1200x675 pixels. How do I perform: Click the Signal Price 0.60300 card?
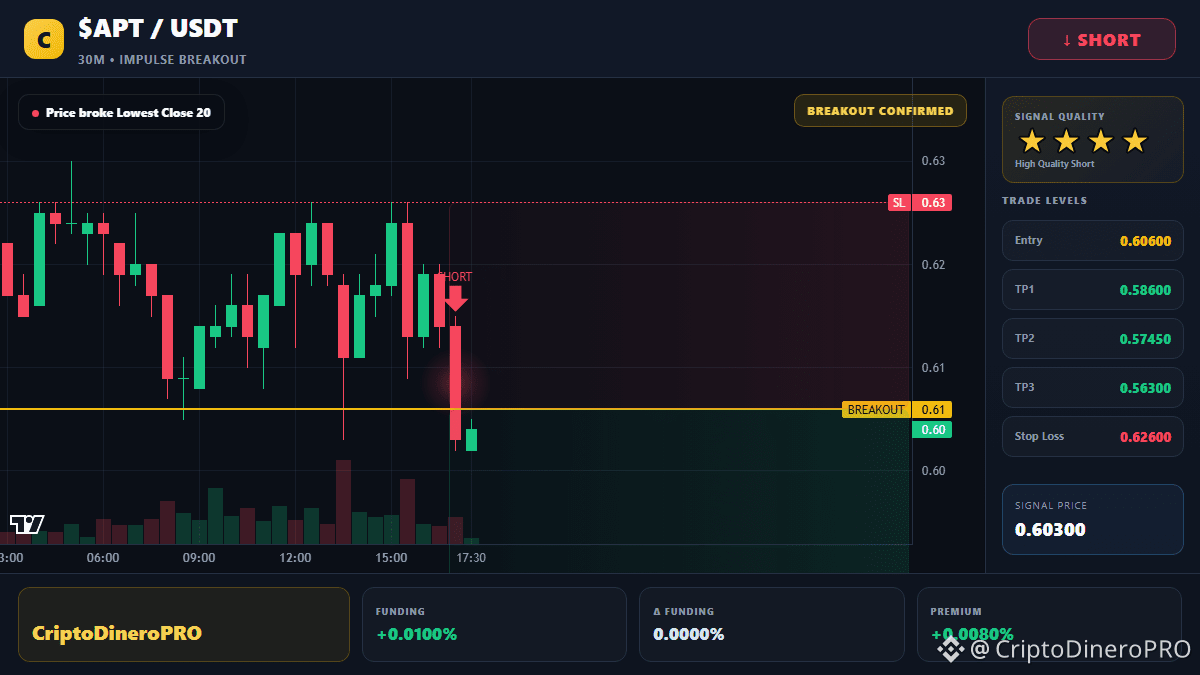[1093, 519]
